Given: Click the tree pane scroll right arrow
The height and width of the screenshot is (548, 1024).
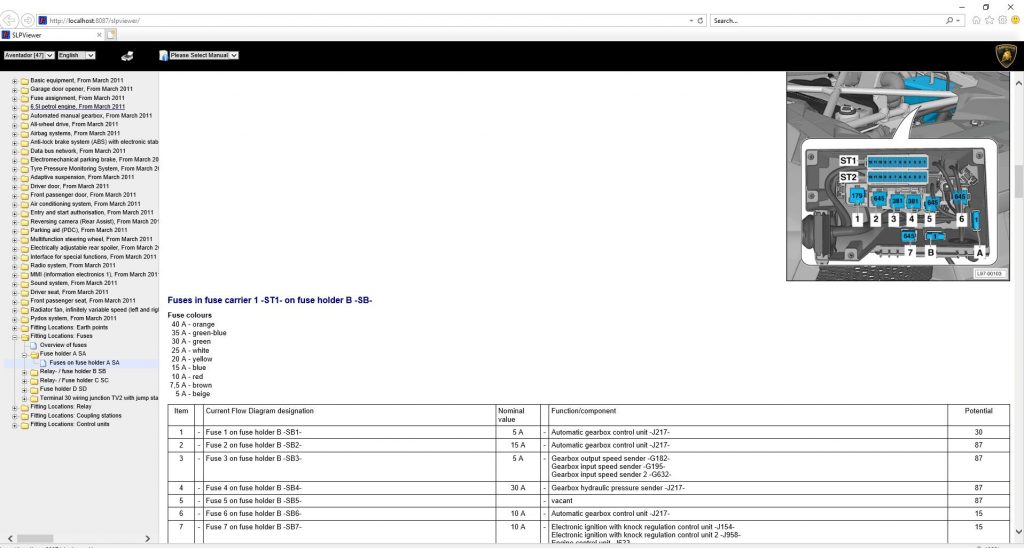Looking at the screenshot, I should point(148,539).
